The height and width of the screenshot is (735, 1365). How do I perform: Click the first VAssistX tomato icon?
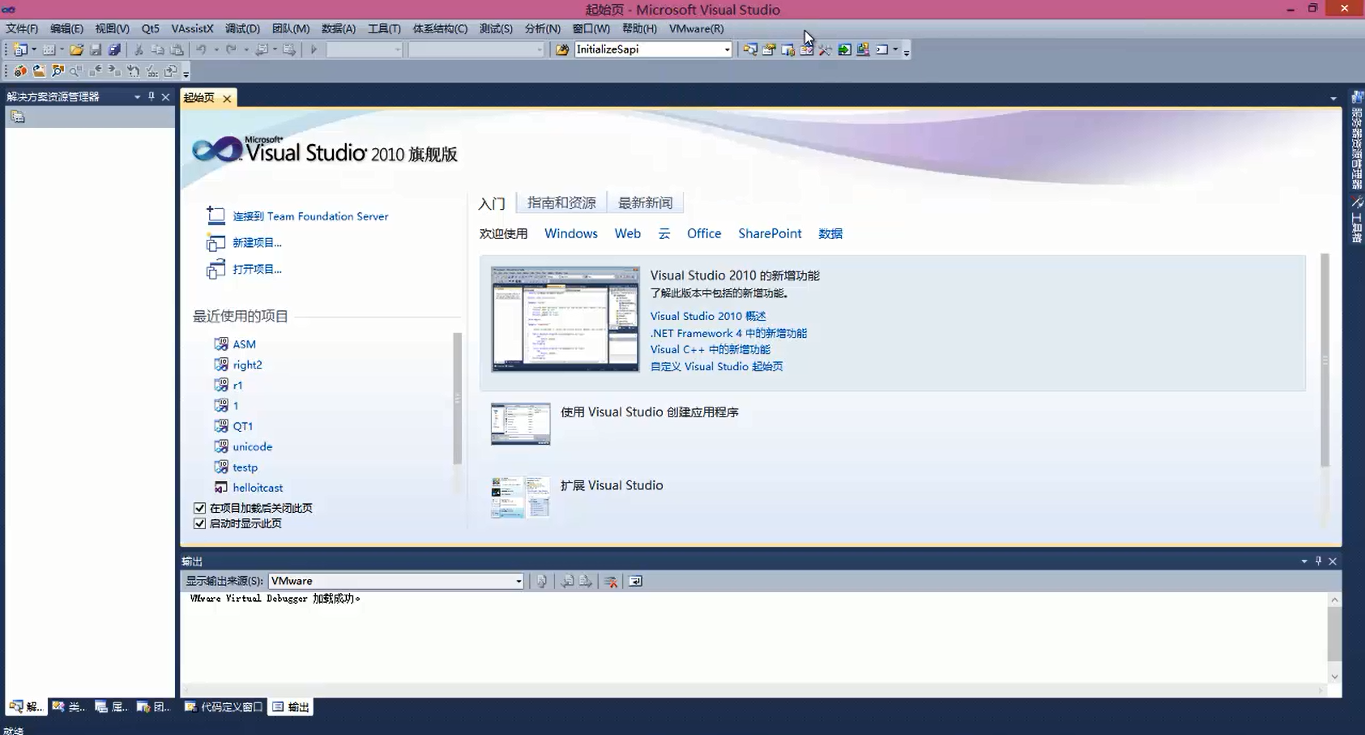pyautogui.click(x=20, y=71)
